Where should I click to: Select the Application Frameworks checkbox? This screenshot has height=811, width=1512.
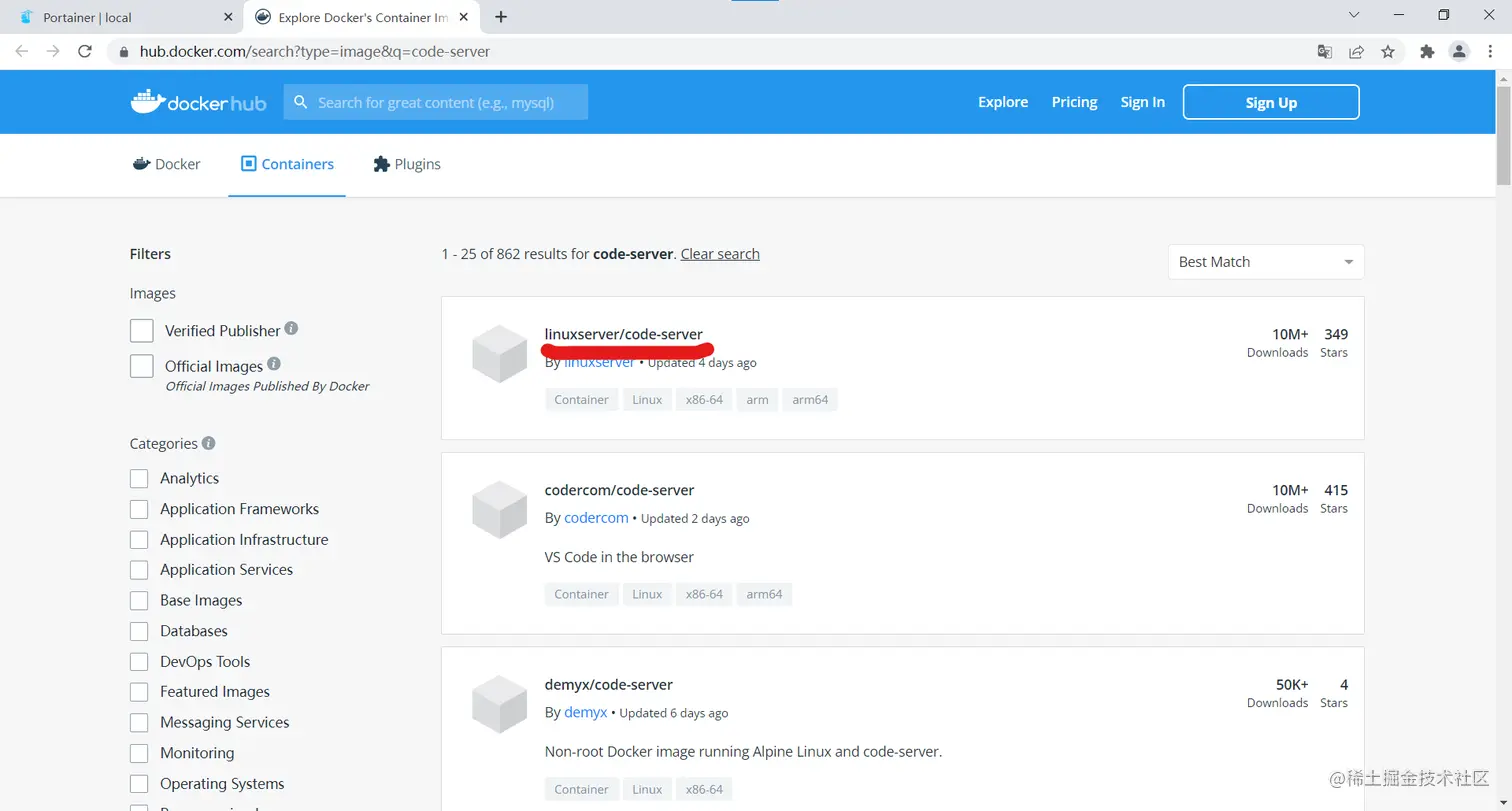(x=139, y=509)
